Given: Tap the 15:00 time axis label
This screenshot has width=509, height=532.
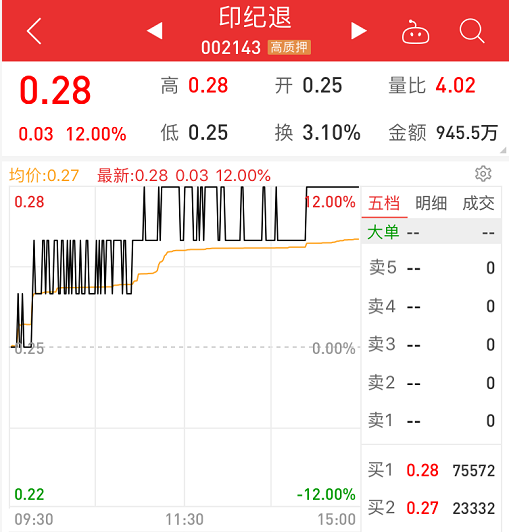Looking at the screenshot, I should [336, 519].
